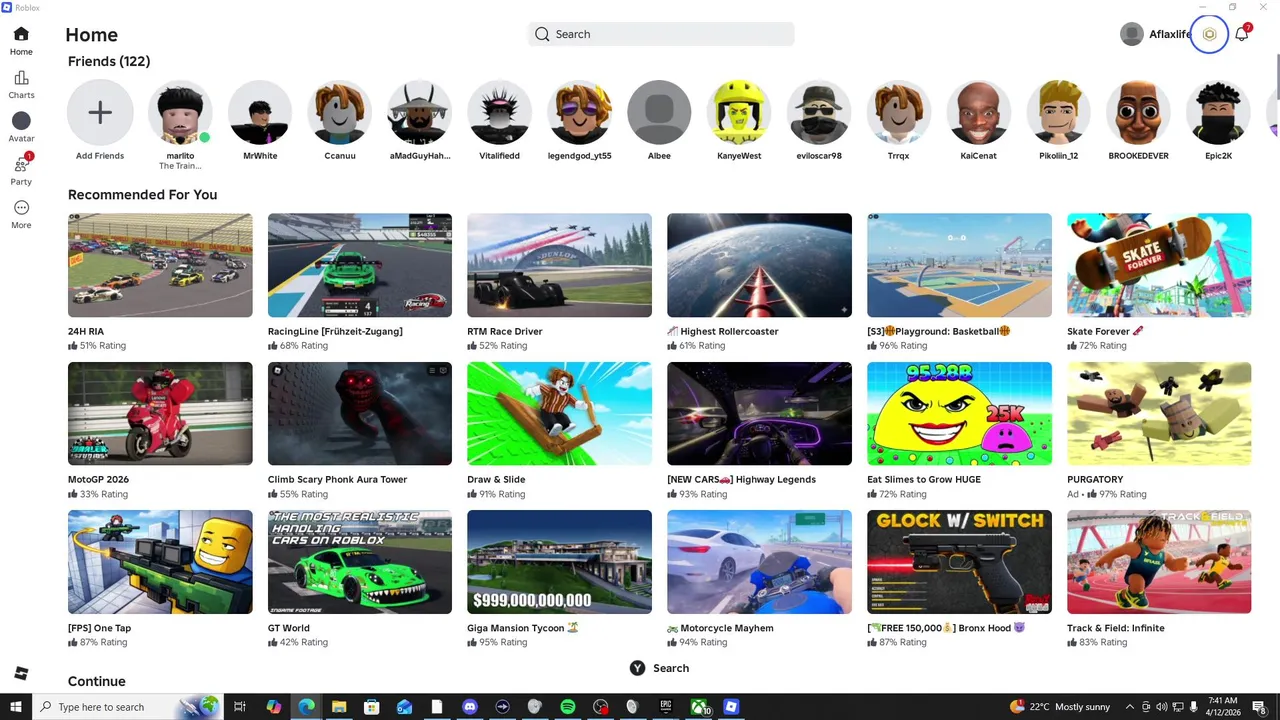Click the weather widget showing 22°C

(1060, 707)
